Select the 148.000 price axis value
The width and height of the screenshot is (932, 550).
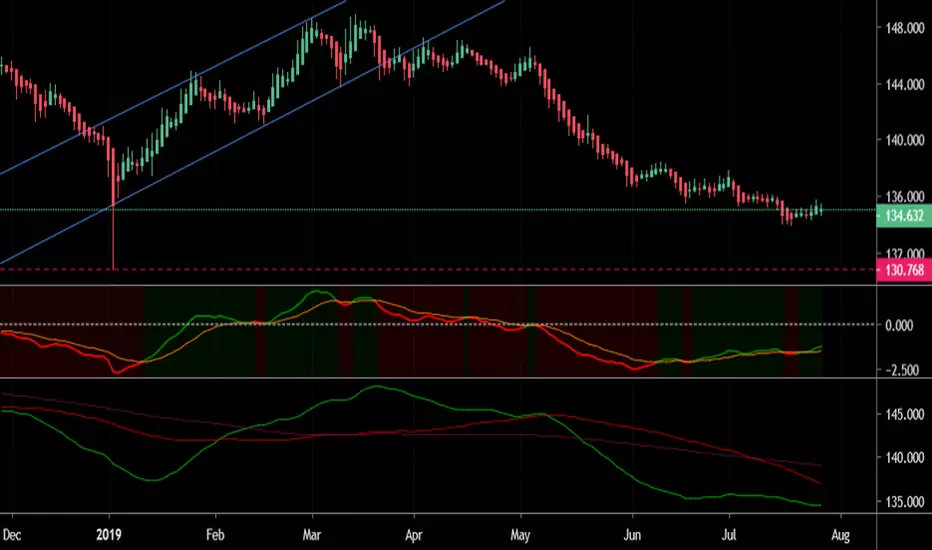905,29
